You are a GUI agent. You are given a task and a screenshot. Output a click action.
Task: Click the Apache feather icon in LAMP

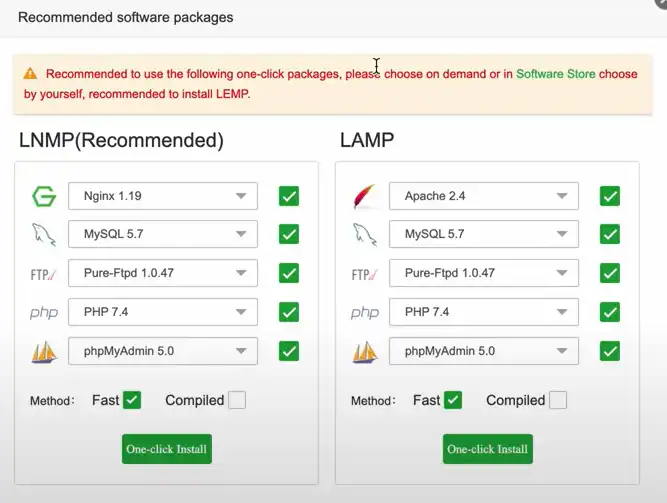tap(364, 196)
